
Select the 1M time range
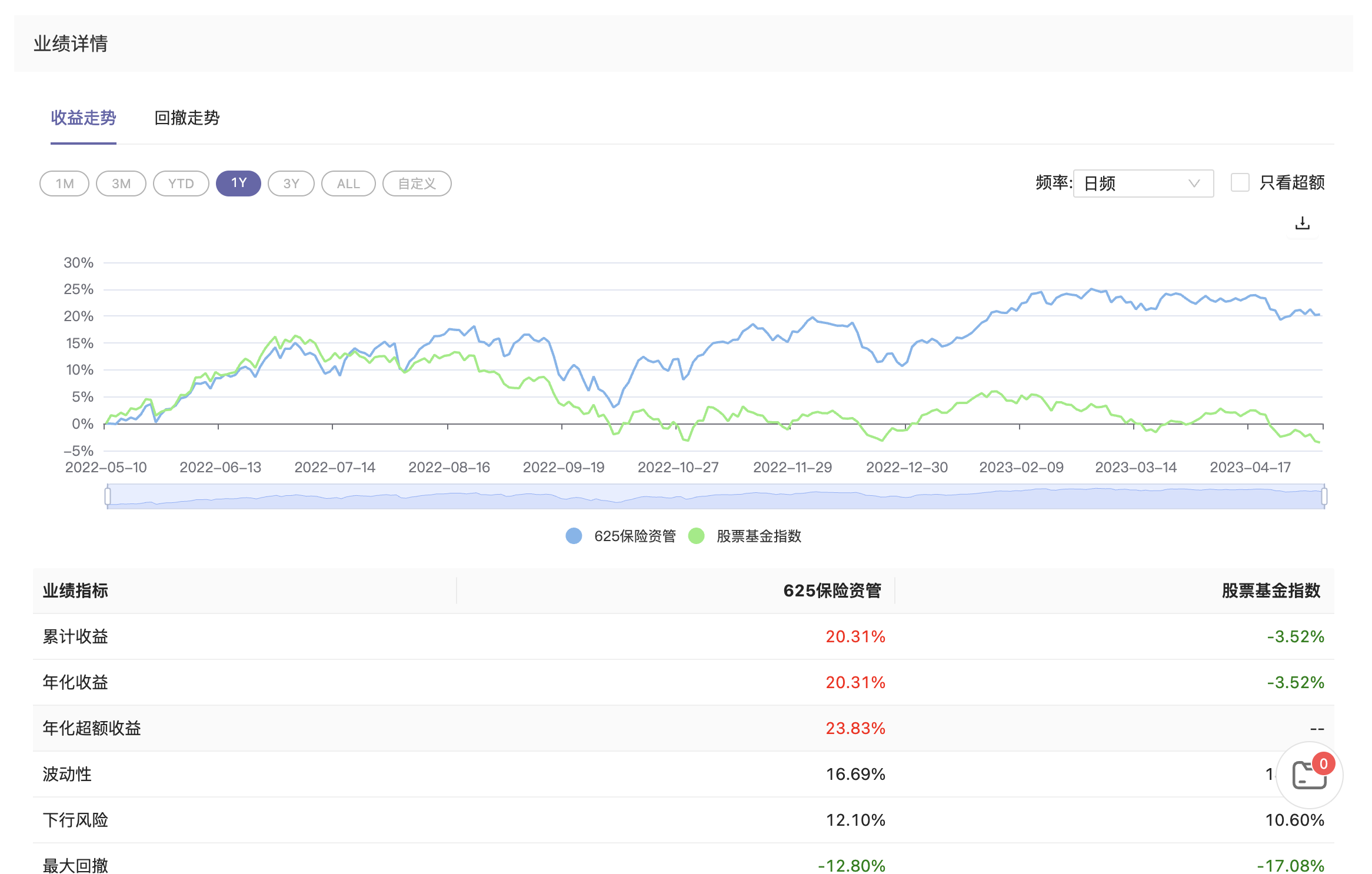click(x=65, y=184)
